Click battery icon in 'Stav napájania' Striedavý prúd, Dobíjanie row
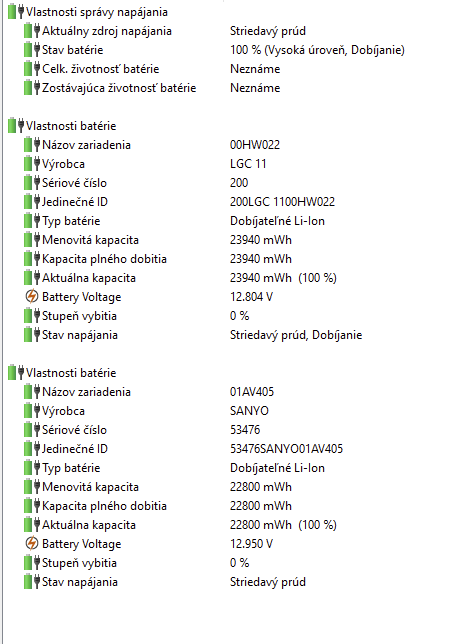 pyautogui.click(x=32, y=335)
